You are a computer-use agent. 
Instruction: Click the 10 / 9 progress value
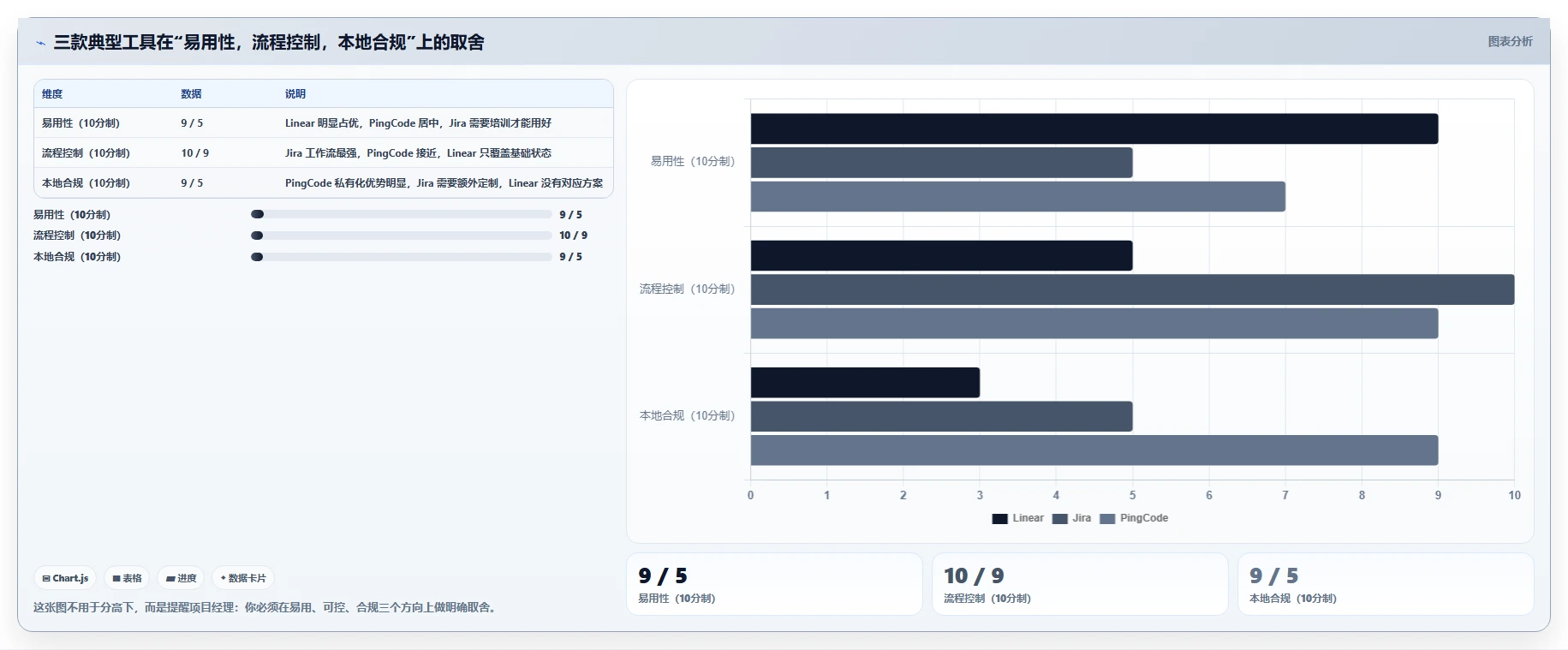(574, 236)
